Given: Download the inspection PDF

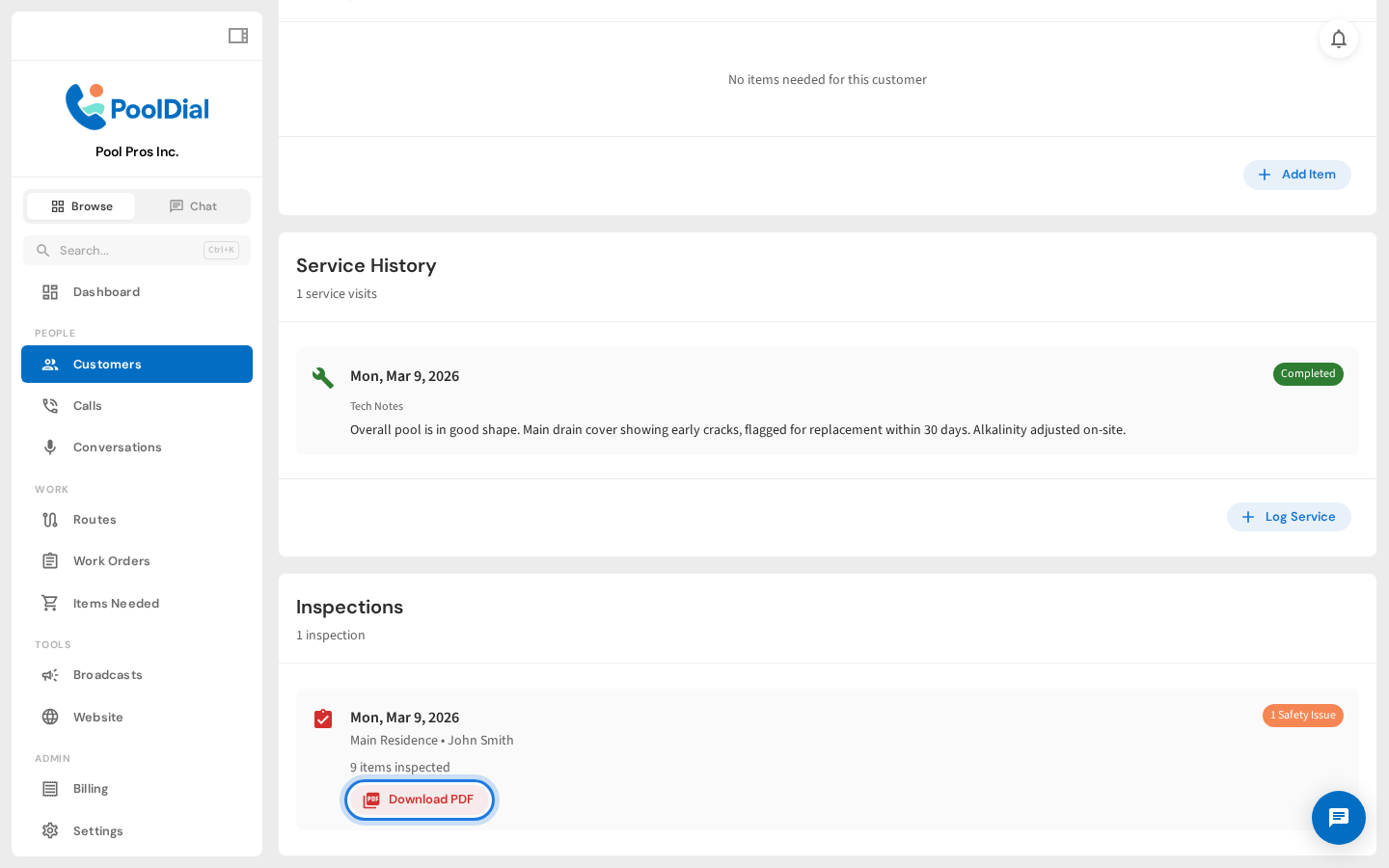Looking at the screenshot, I should point(420,800).
